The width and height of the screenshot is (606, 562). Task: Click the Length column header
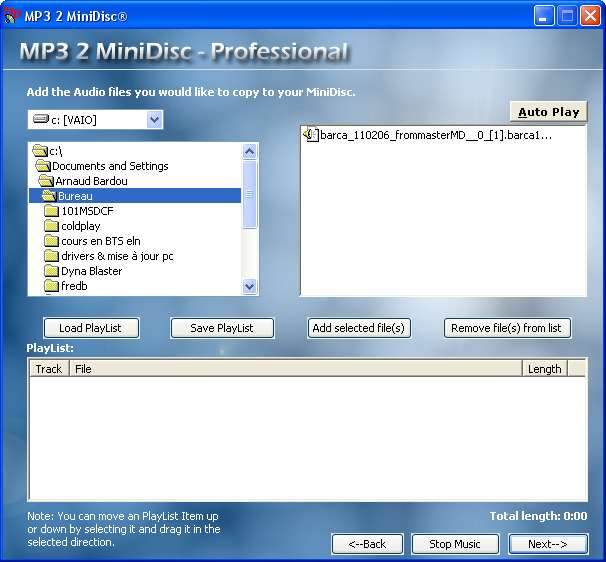click(x=545, y=369)
